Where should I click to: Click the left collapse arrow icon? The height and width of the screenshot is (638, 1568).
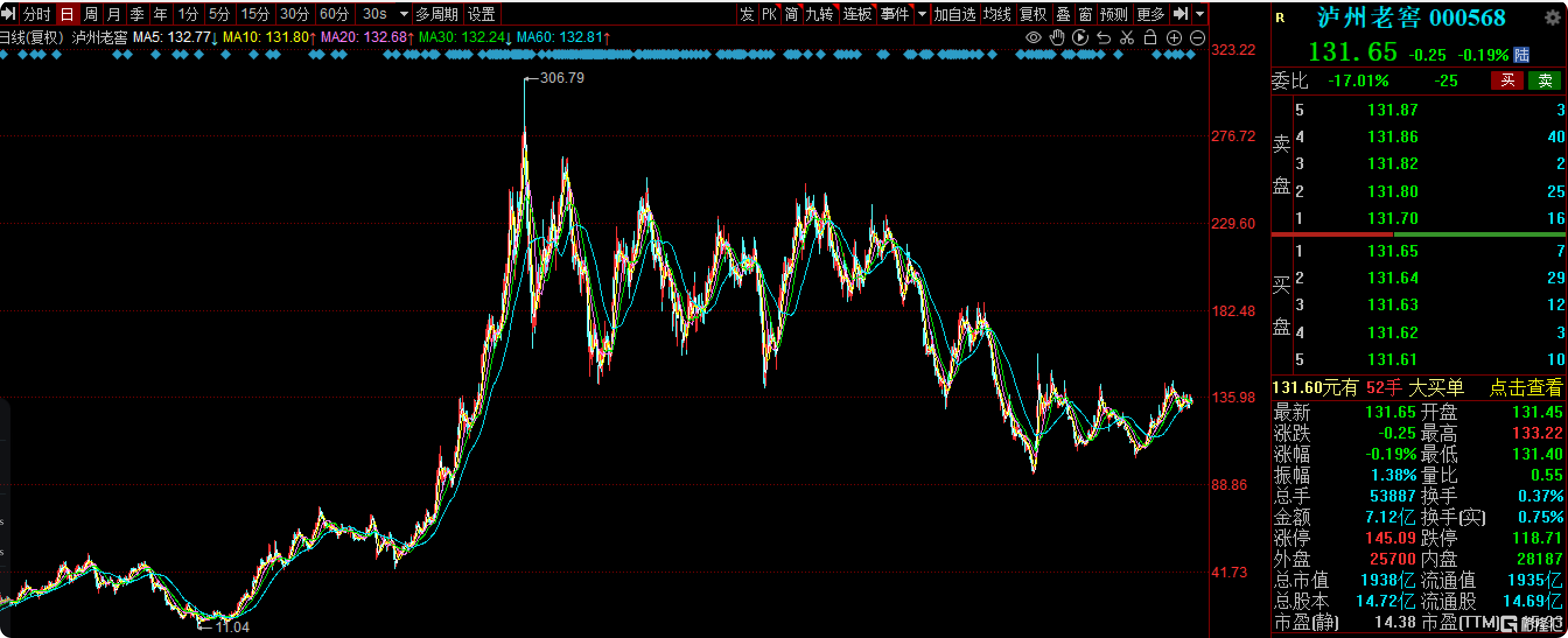(8, 13)
